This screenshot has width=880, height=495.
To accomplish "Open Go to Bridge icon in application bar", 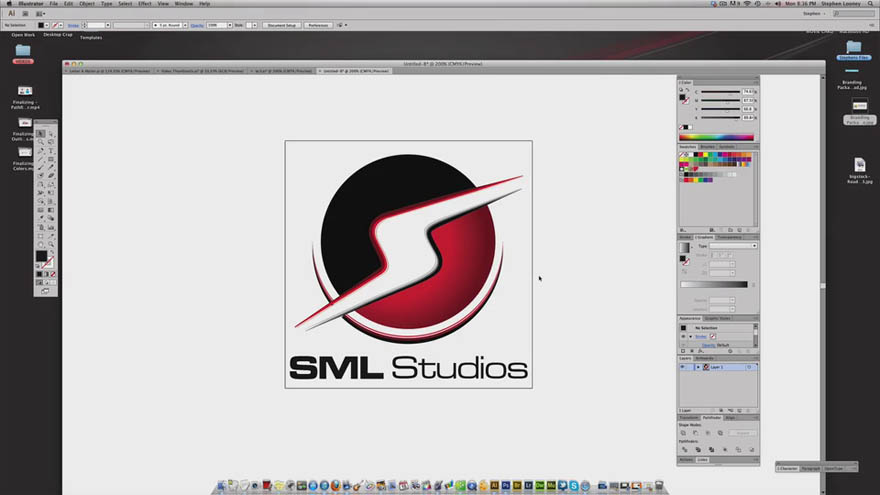I will pyautogui.click(x=25, y=13).
